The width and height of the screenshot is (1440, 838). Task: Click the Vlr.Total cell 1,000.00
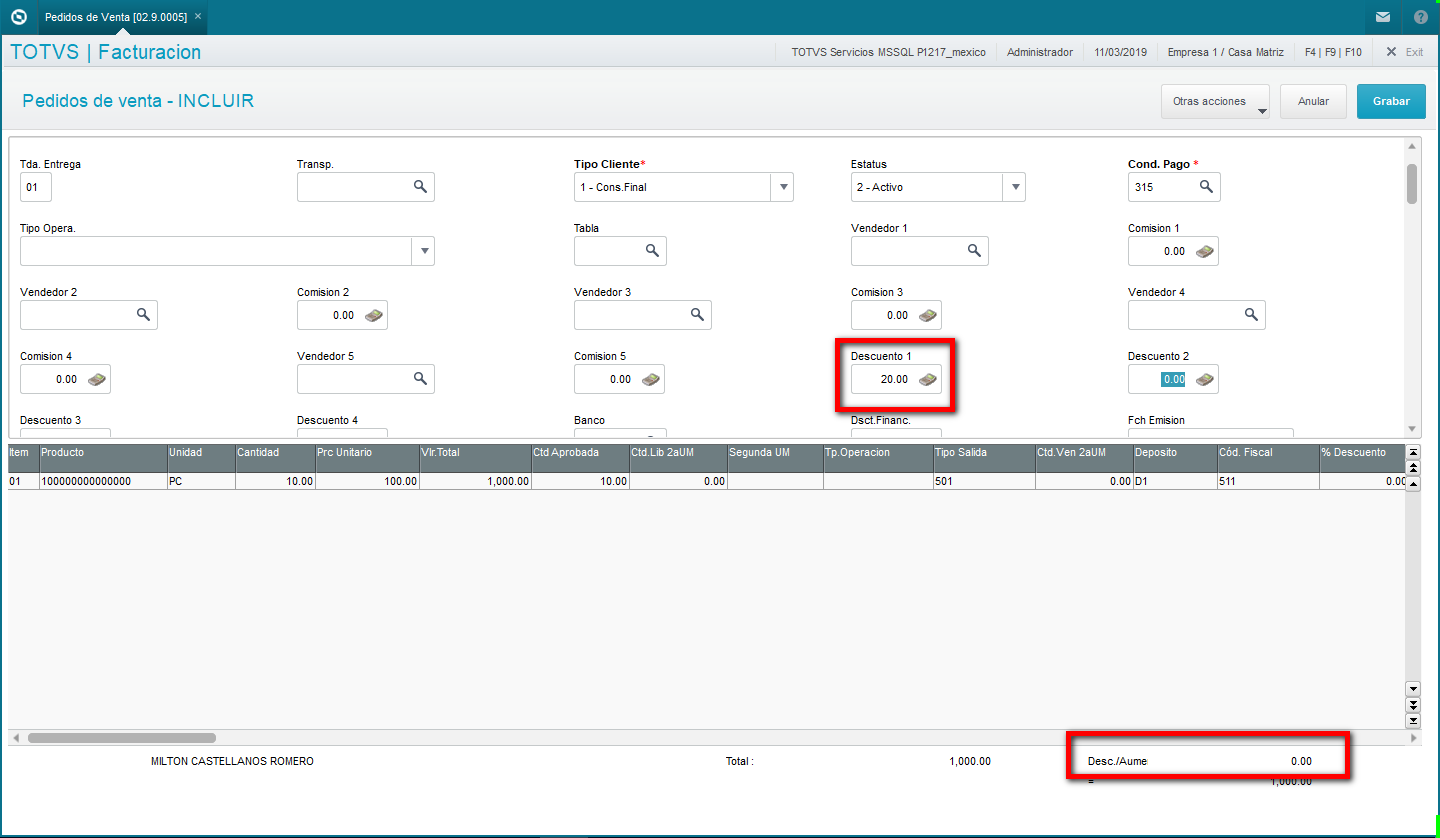[476, 481]
